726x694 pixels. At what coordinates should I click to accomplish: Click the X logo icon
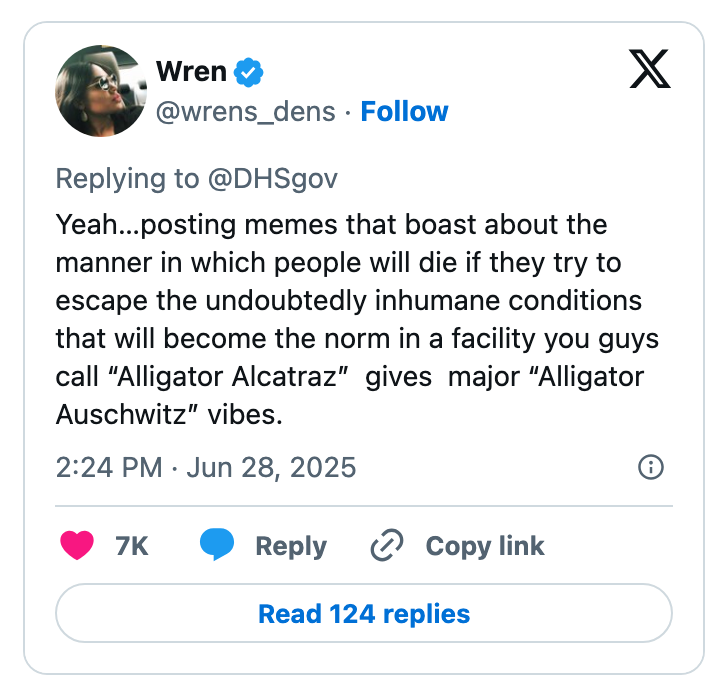(x=651, y=70)
